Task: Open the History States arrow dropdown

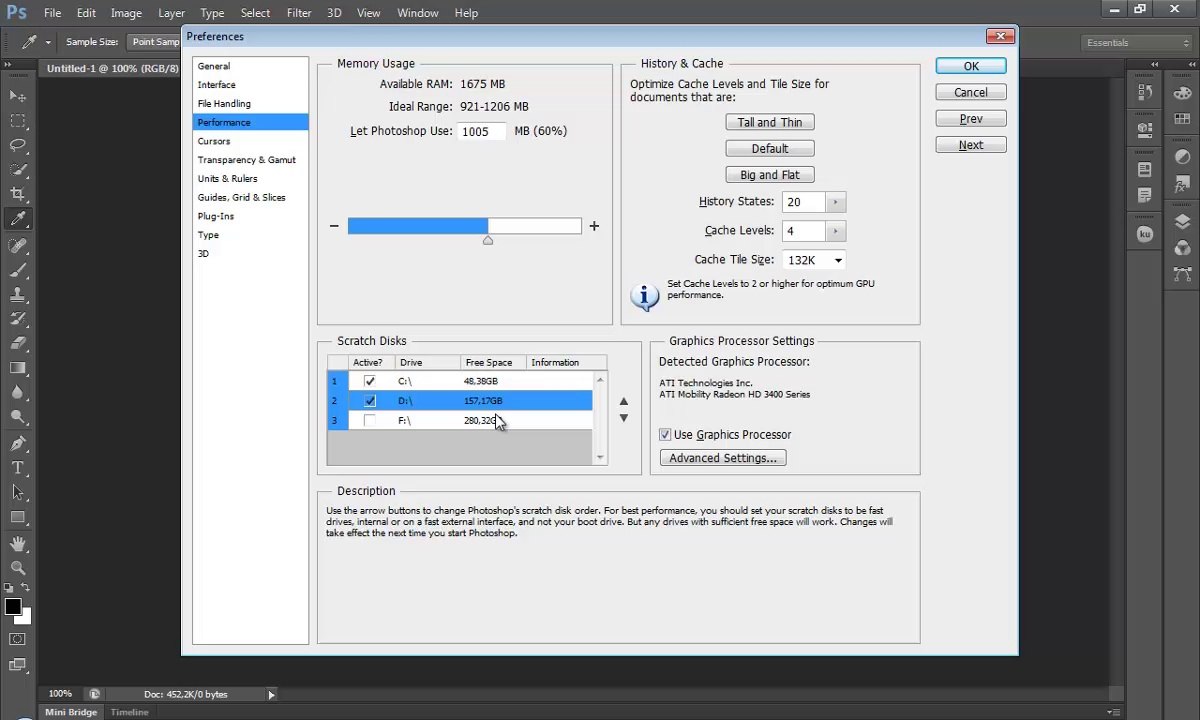Action: coord(836,202)
